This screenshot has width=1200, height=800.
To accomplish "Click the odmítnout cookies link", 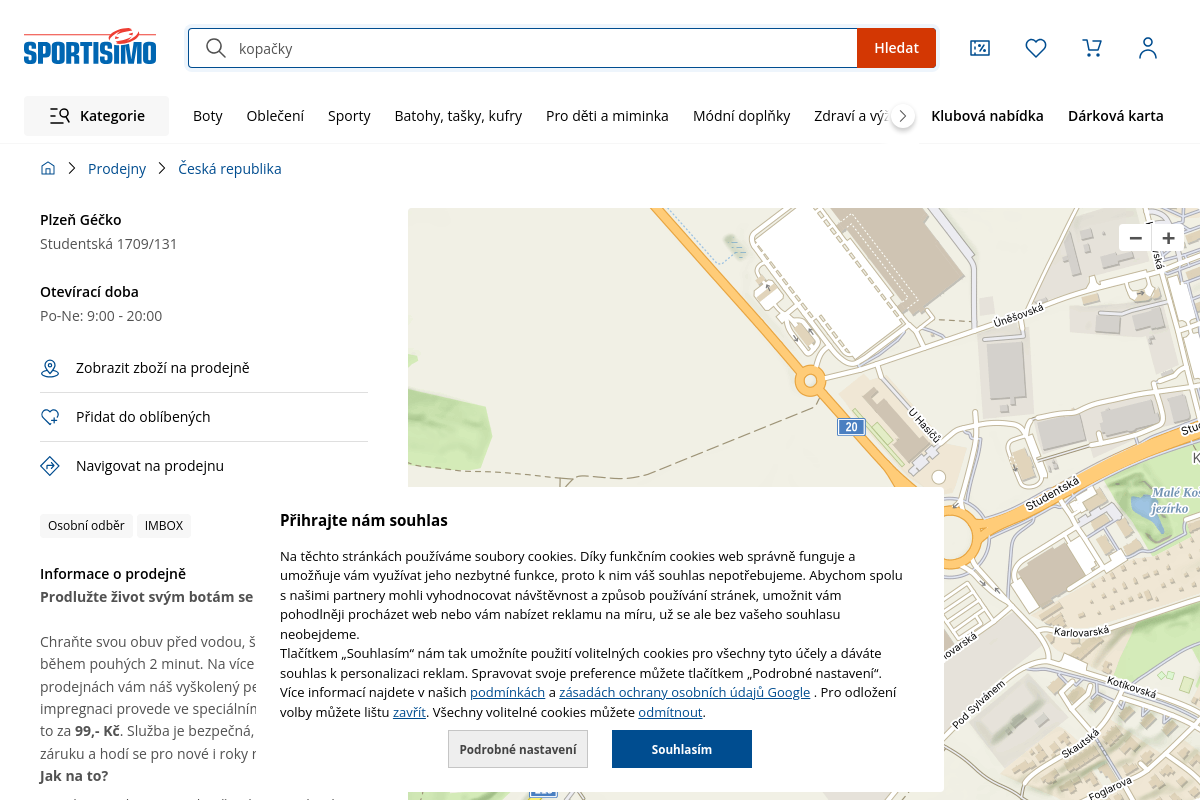I will pyautogui.click(x=670, y=713).
